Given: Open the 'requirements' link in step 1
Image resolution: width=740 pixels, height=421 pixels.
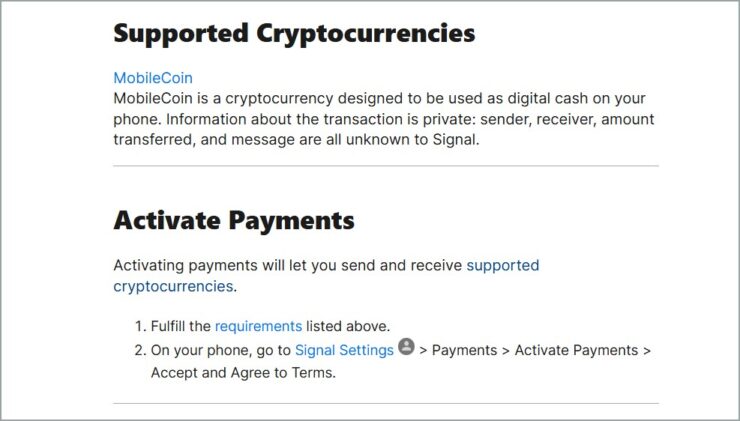Looking at the screenshot, I should (258, 326).
